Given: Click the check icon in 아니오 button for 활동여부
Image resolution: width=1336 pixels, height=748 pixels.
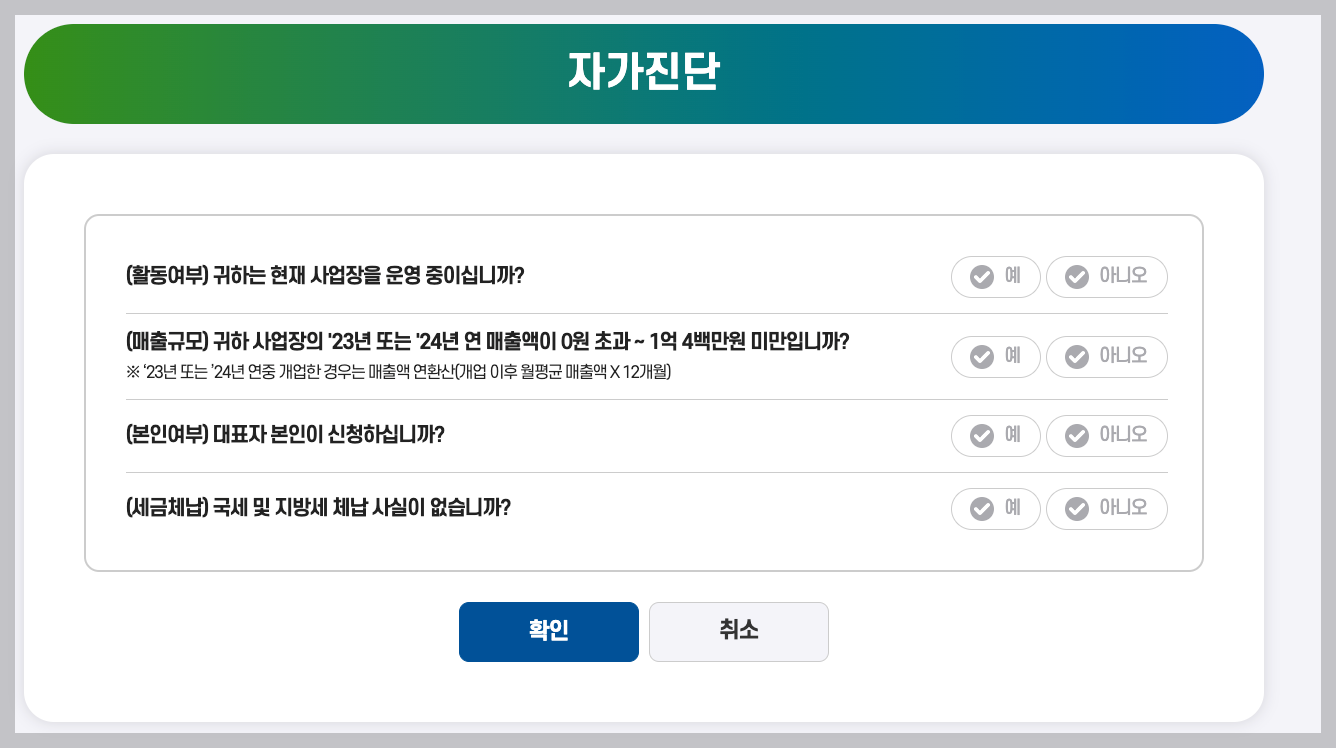Looking at the screenshot, I should [x=1077, y=277].
